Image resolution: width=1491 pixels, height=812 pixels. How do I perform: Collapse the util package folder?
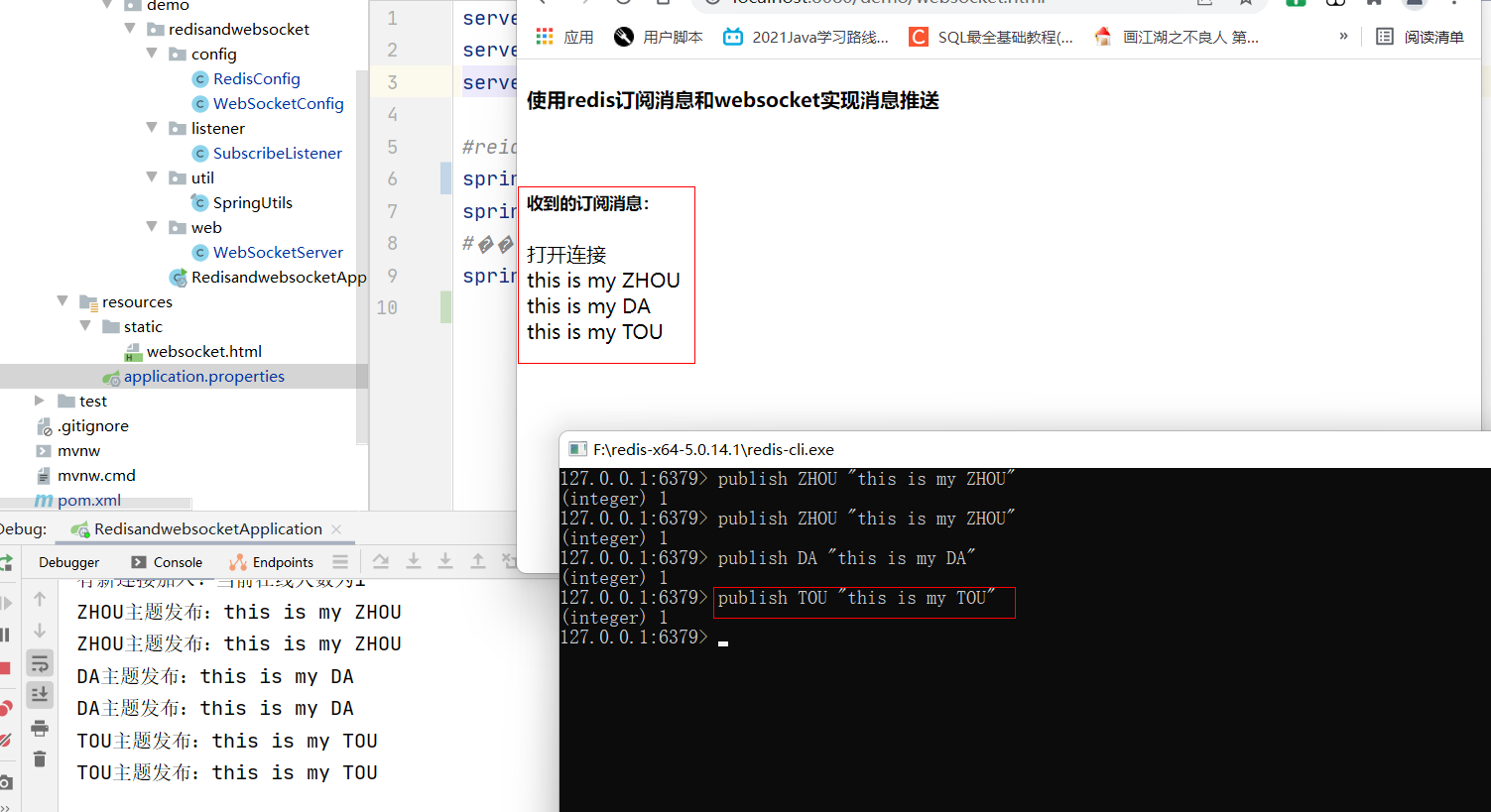[152, 176]
